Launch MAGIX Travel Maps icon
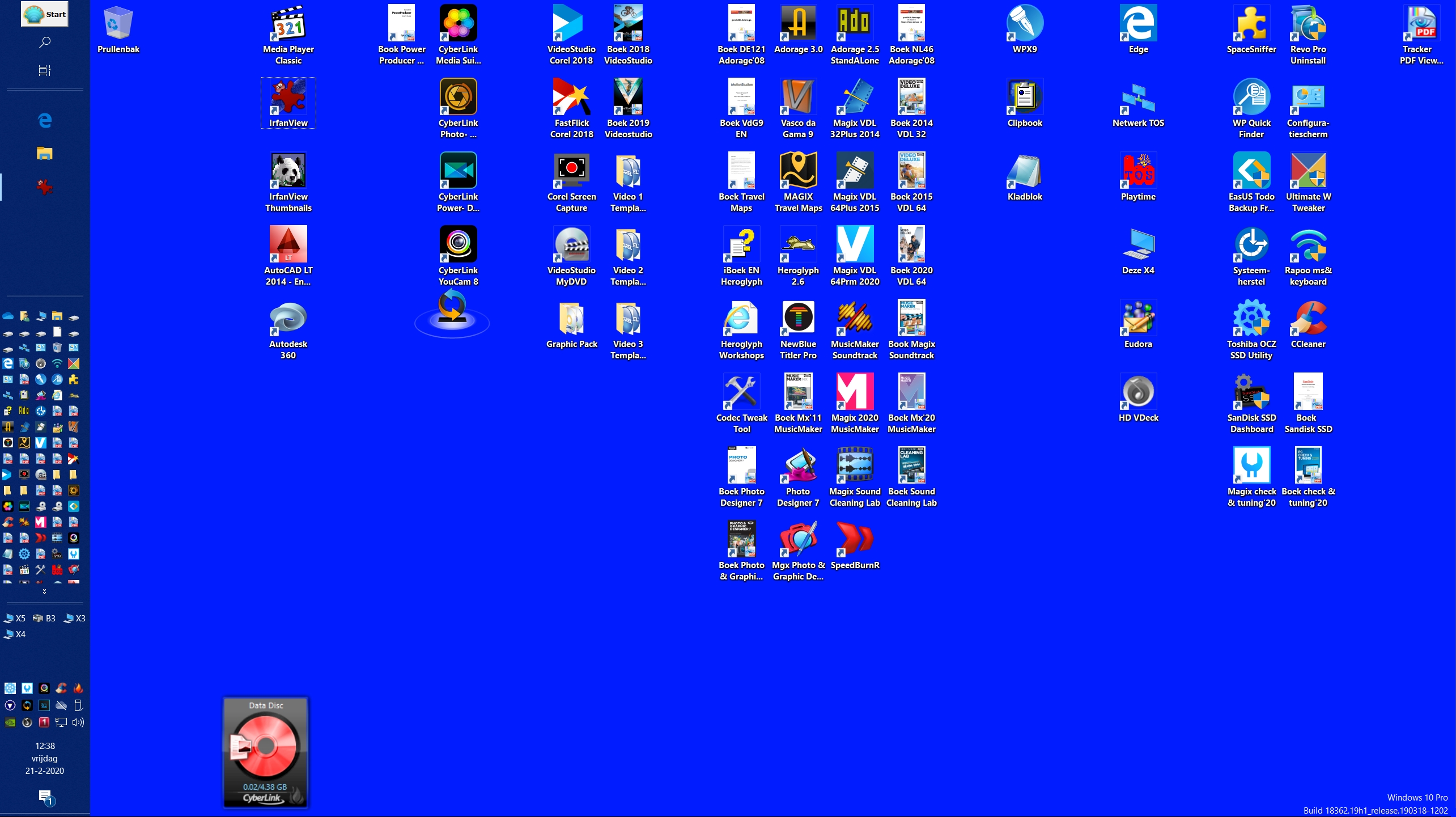The height and width of the screenshot is (817, 1456). point(798,183)
